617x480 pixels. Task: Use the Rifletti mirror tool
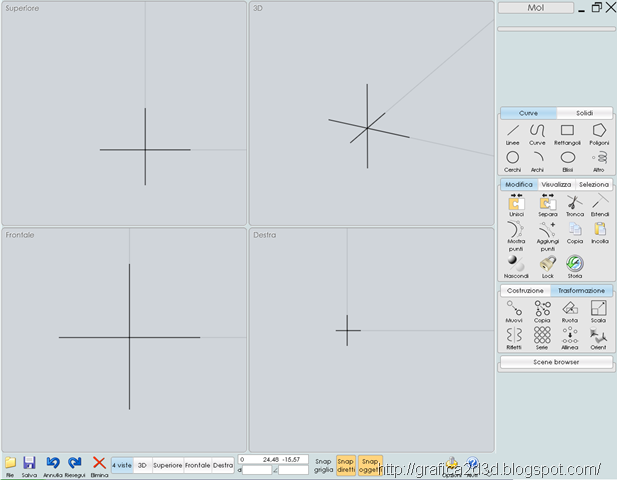[x=514, y=339]
